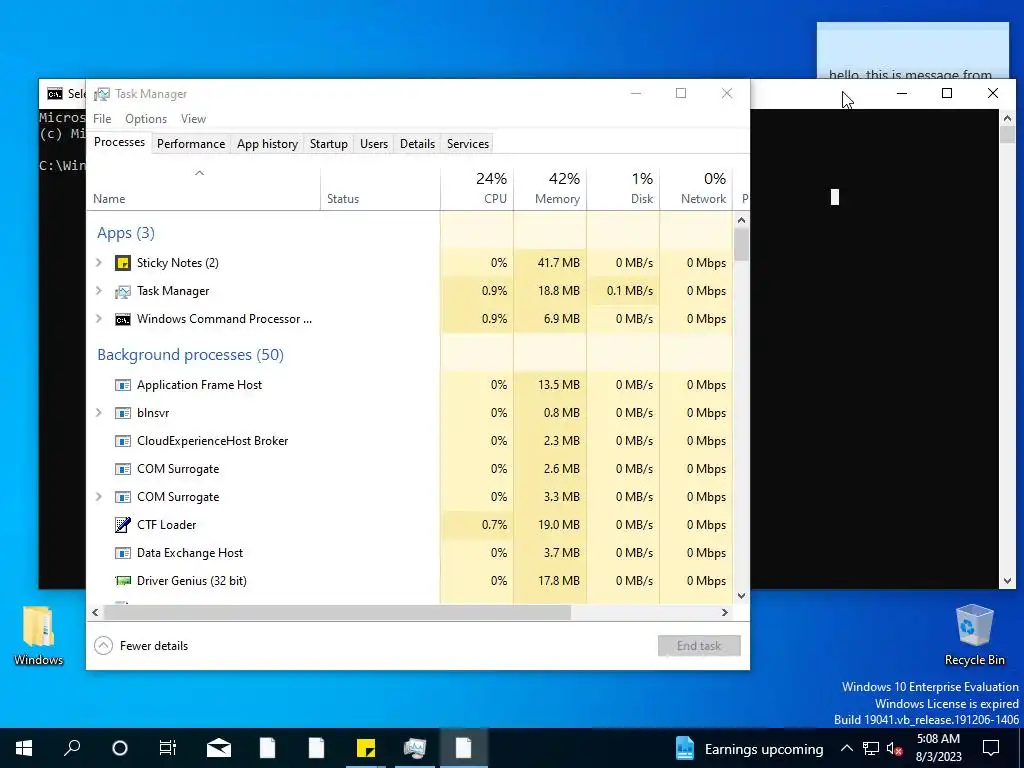The height and width of the screenshot is (768, 1024).
Task: Click the process list vertical scrollbar thumb
Action: point(741,244)
